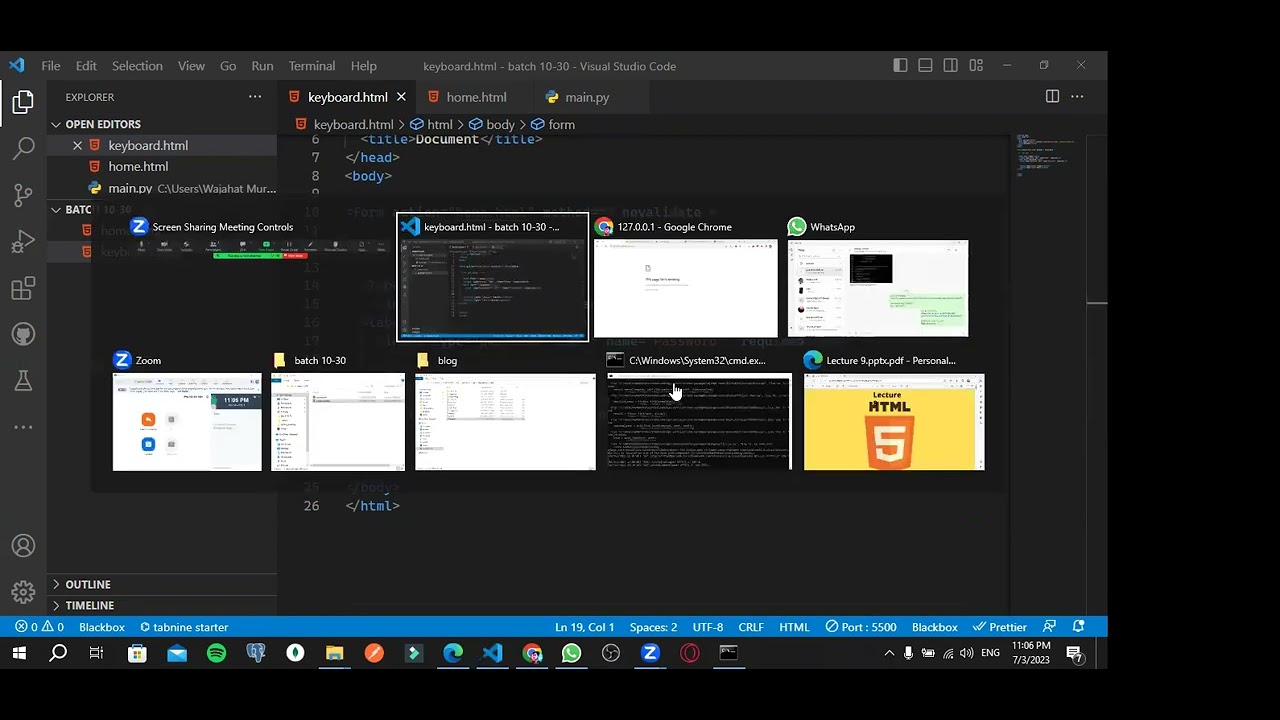The height and width of the screenshot is (720, 1280).
Task: Open editor More Actions menu
Action: tap(1077, 97)
